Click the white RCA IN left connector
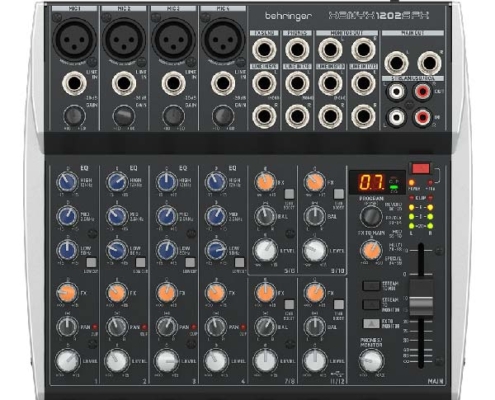495x400 pixels. click(396, 117)
